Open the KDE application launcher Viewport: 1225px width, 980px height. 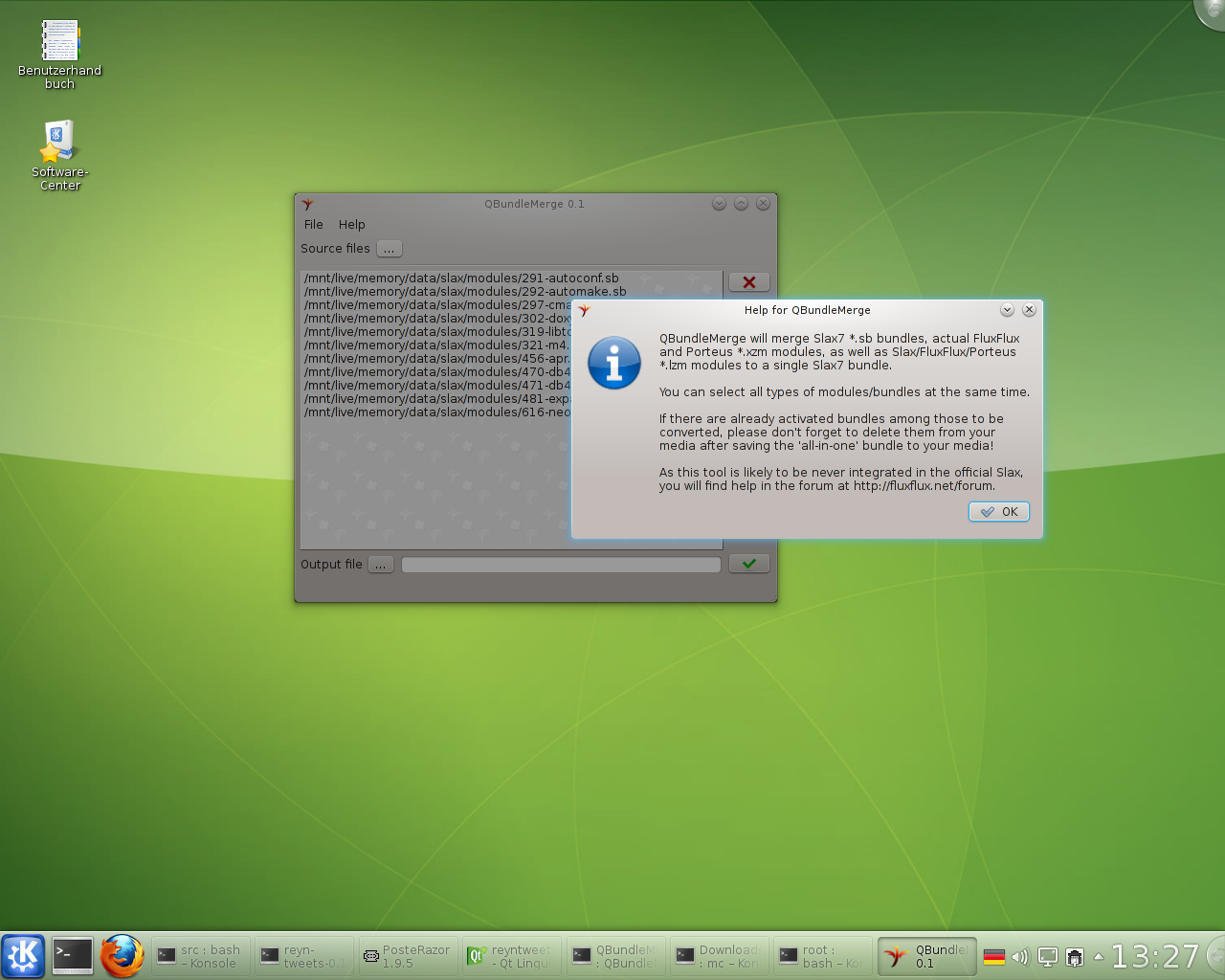(x=23, y=955)
